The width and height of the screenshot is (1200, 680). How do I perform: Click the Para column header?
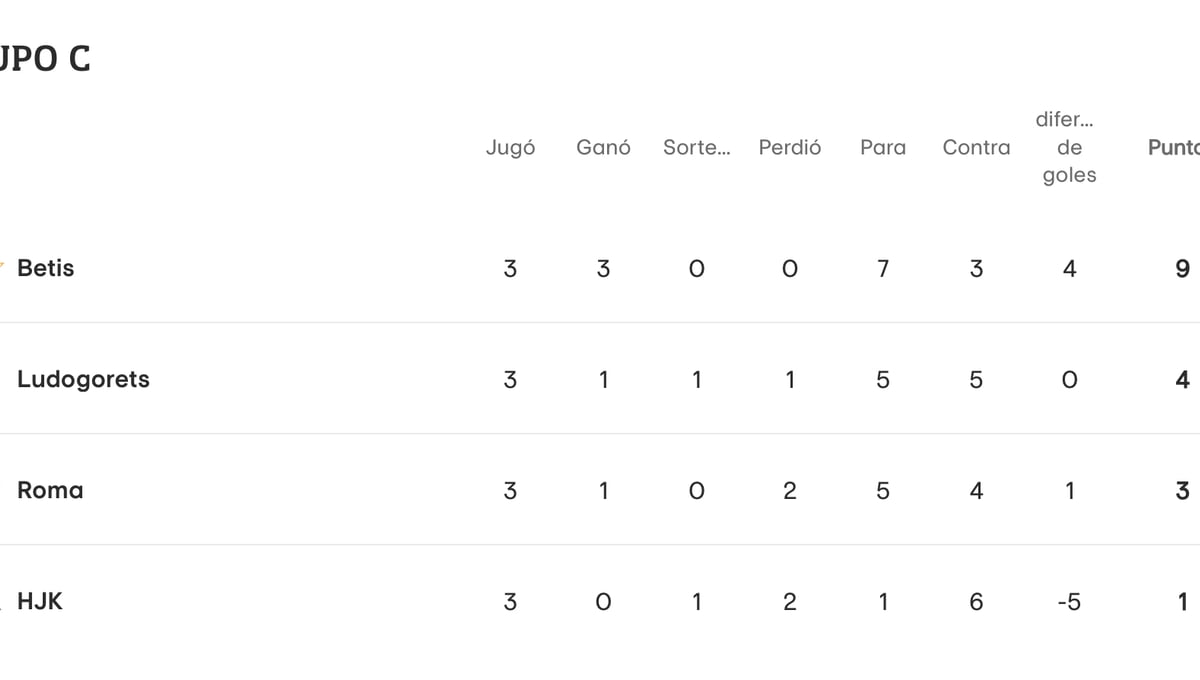coord(882,147)
